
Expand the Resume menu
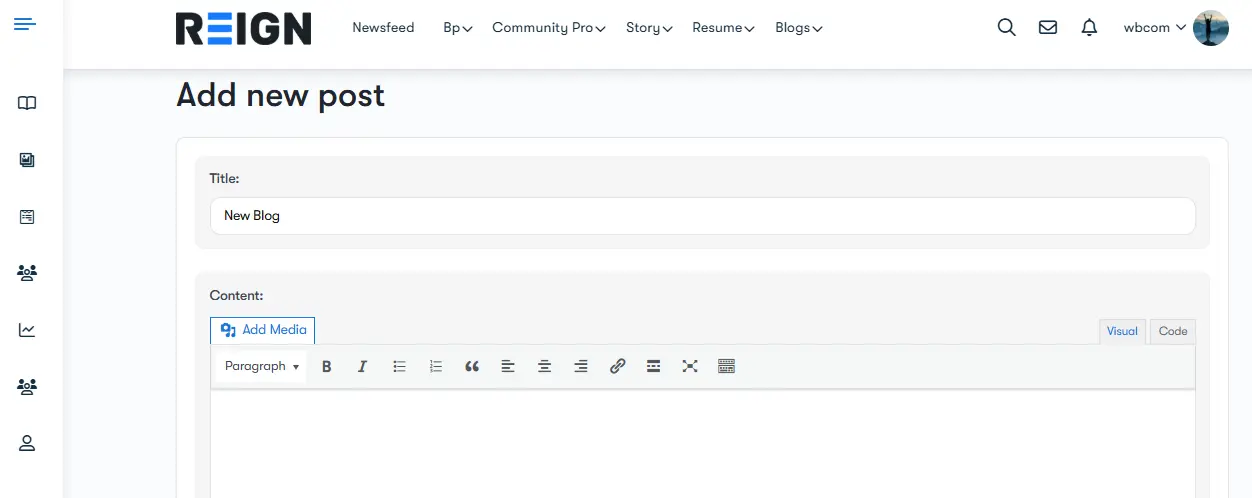pyautogui.click(x=723, y=28)
